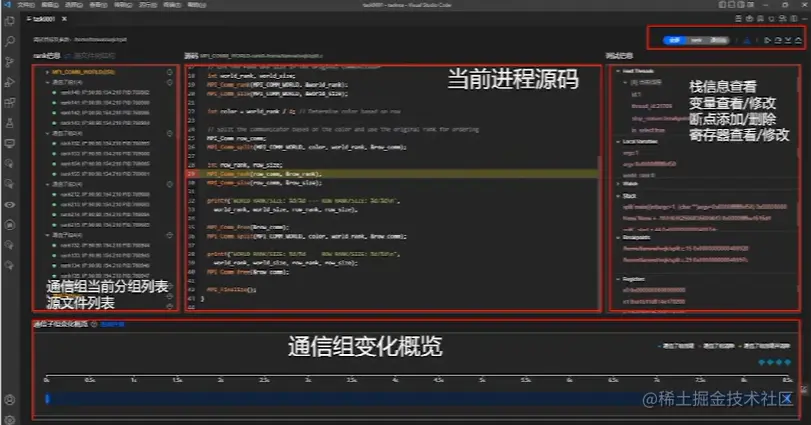Open the Explorer view in activity bar
This screenshot has height=425, width=811.
tap(9, 21)
